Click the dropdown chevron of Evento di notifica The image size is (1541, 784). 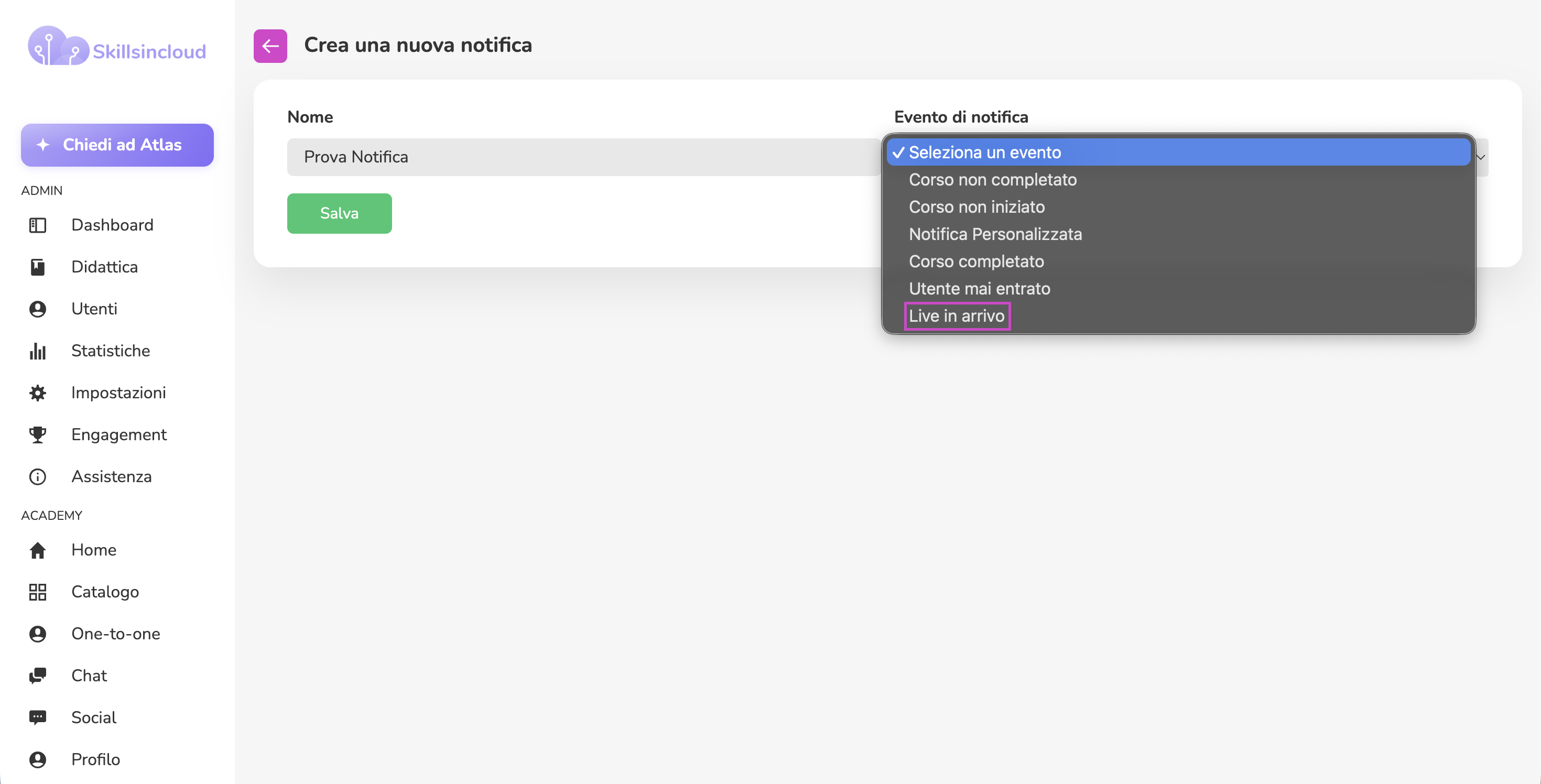1481,157
